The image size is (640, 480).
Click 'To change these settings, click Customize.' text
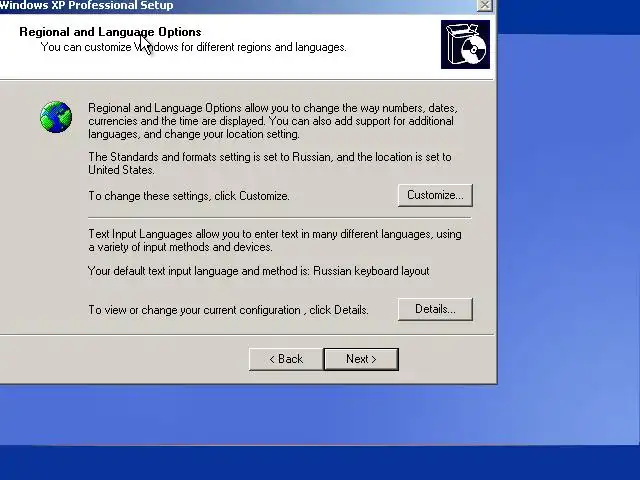(189, 196)
